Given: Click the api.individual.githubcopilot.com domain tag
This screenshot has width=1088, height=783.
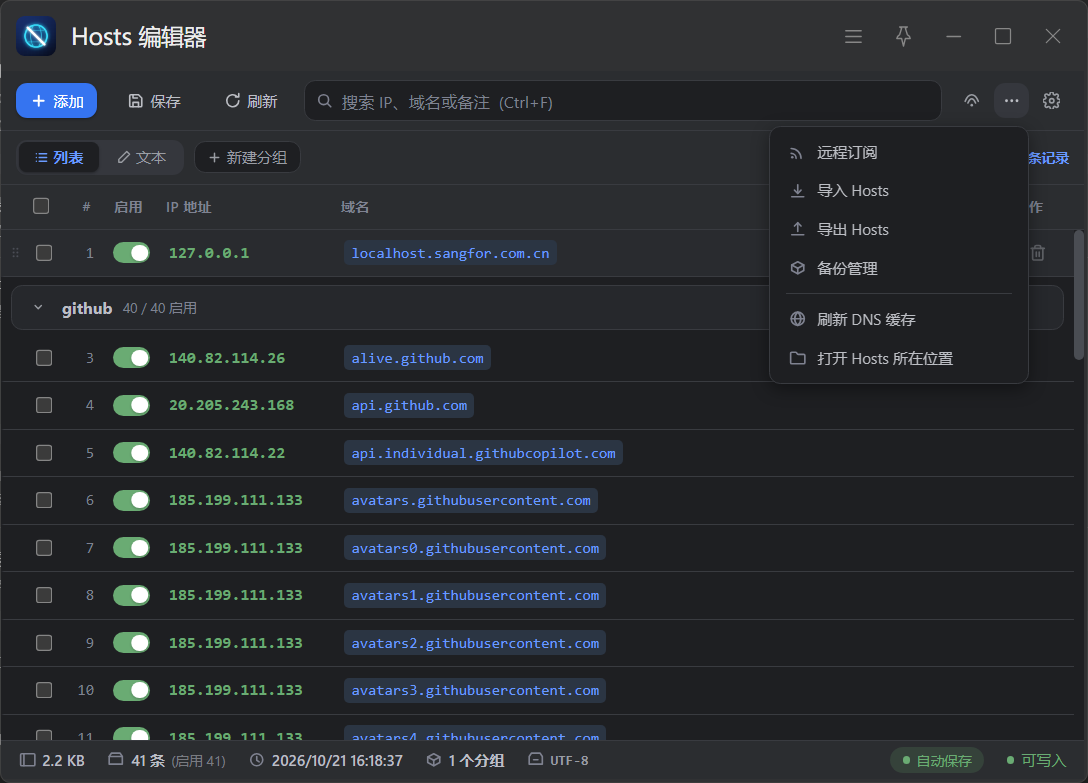Looking at the screenshot, I should pos(484,453).
